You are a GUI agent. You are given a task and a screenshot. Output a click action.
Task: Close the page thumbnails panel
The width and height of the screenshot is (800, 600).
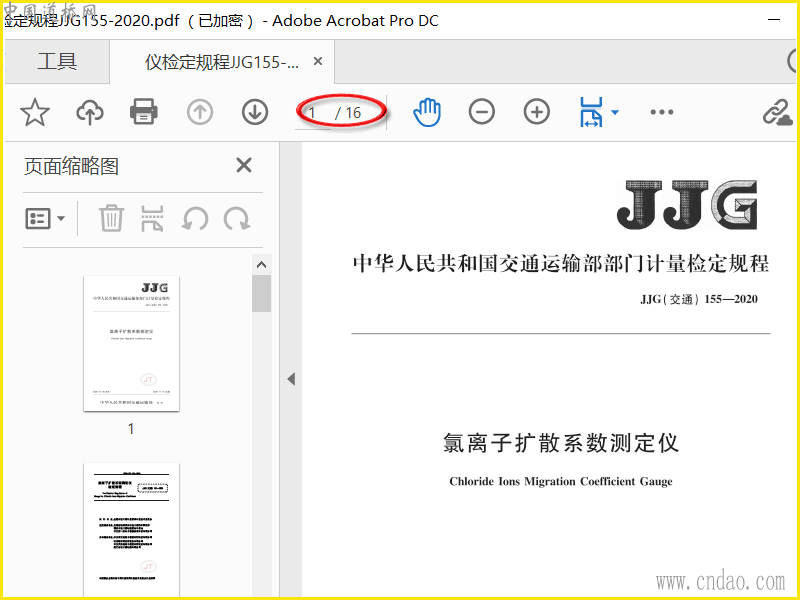[244, 165]
